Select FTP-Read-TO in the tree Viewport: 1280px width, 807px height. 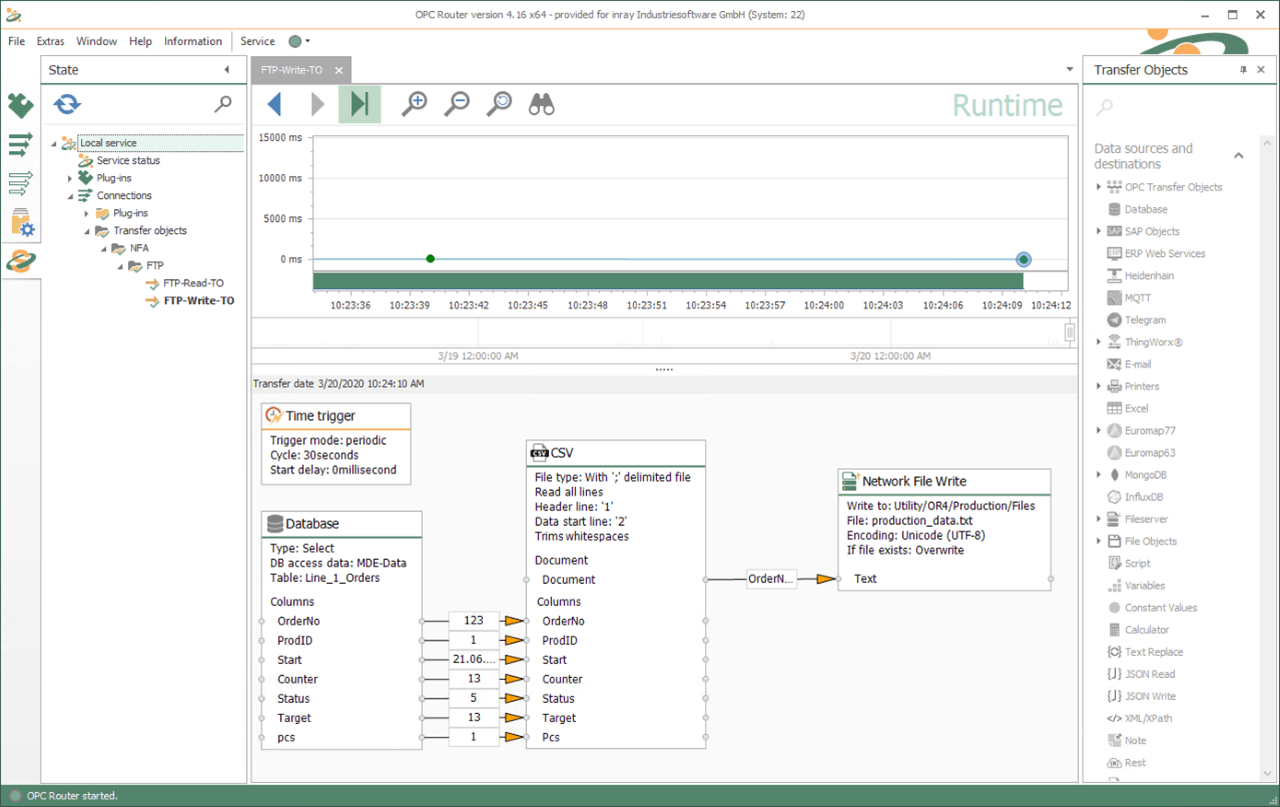(x=193, y=283)
